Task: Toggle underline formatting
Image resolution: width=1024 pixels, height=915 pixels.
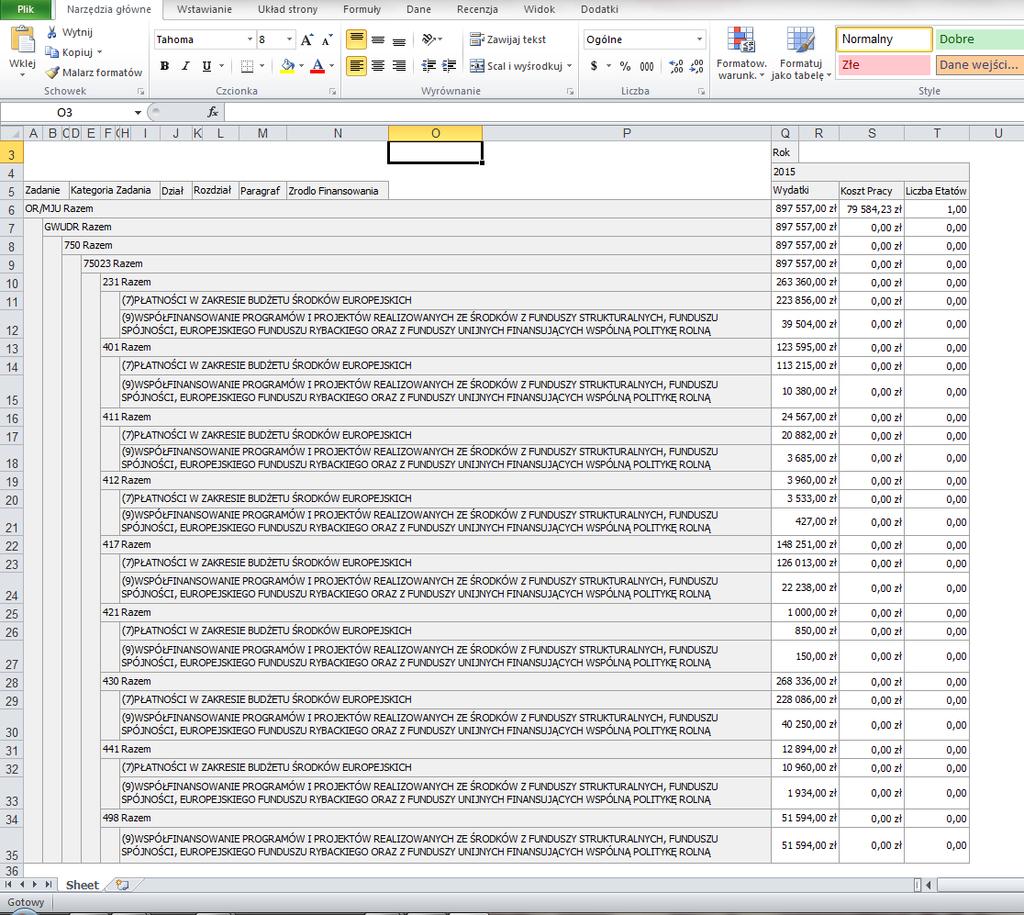Action: [207, 66]
